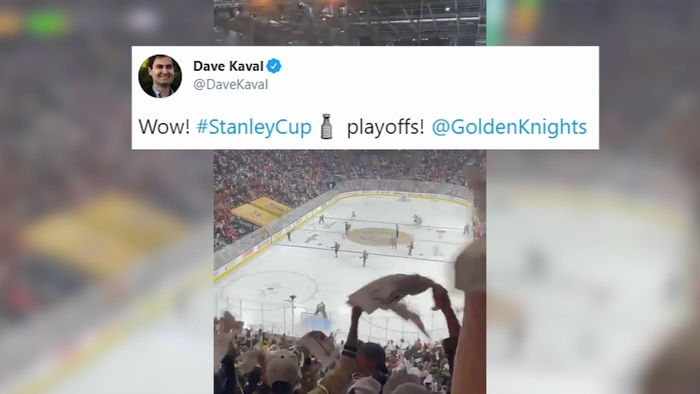Click the arena ceiling rigging above tweet
This screenshot has width=700, height=394.
pyautogui.click(x=350, y=22)
